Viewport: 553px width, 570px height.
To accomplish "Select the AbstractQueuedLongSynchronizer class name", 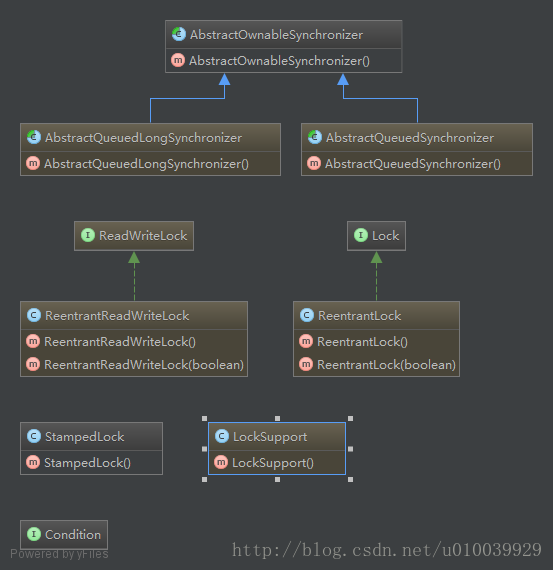I will tap(143, 138).
